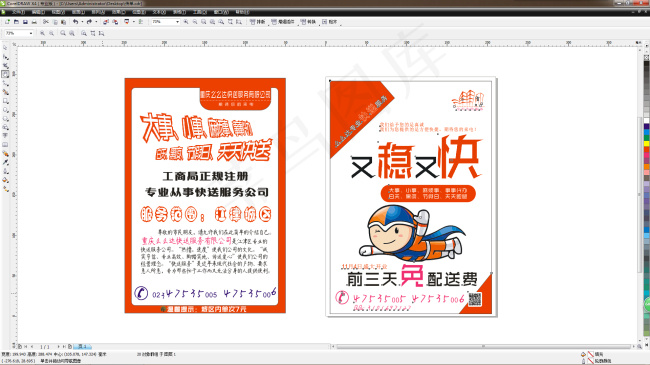Open the 文本 (Text) menu

coord(159,12)
